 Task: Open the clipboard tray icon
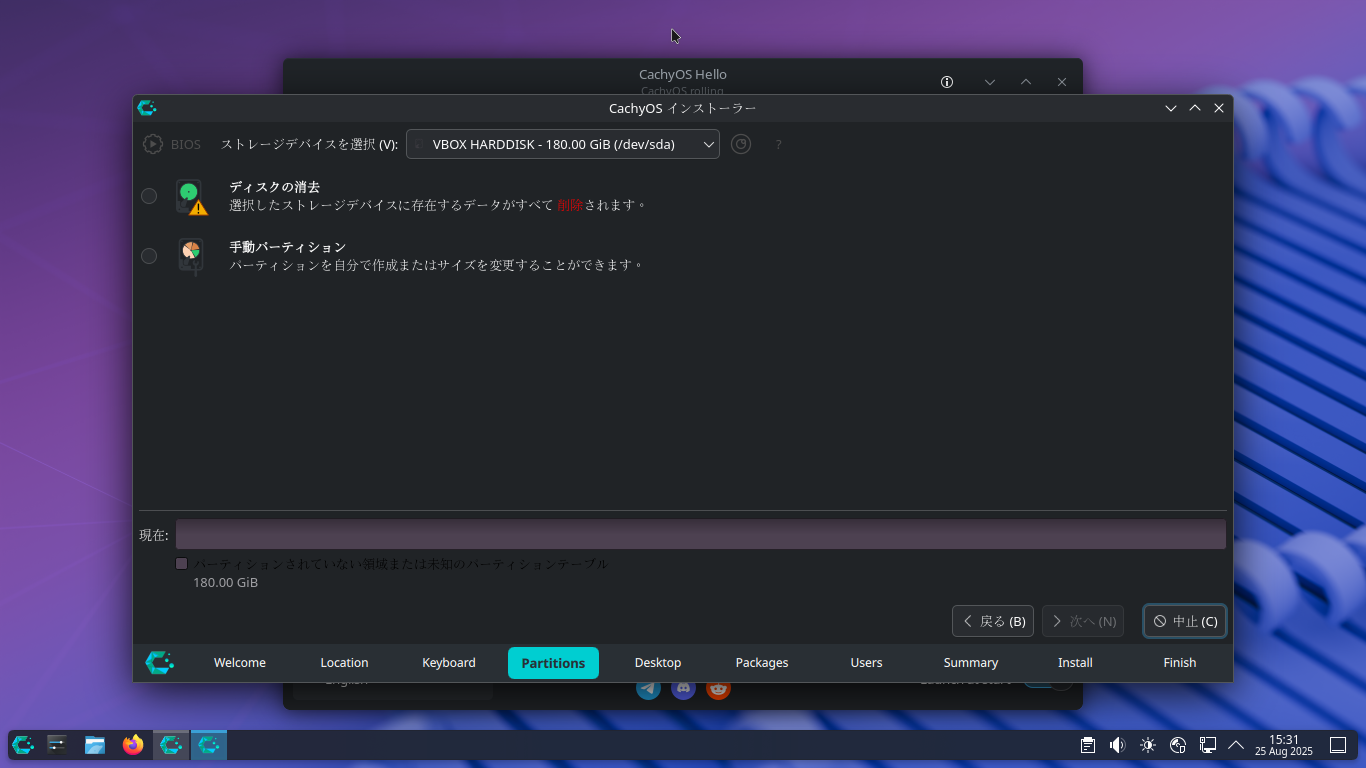coord(1088,745)
